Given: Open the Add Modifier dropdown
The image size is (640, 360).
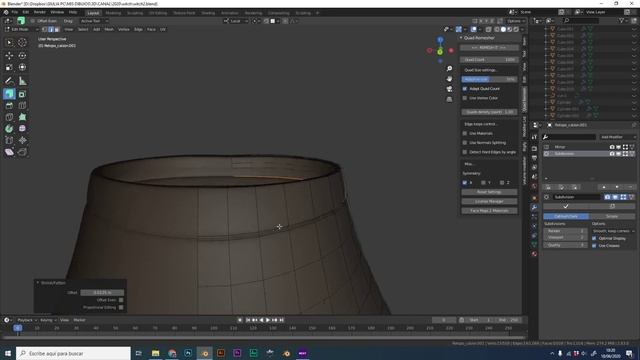Looking at the screenshot, I should [618, 137].
